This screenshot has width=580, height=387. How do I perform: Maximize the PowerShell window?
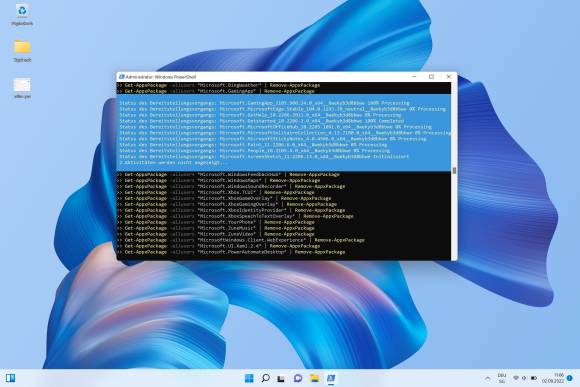click(x=431, y=77)
